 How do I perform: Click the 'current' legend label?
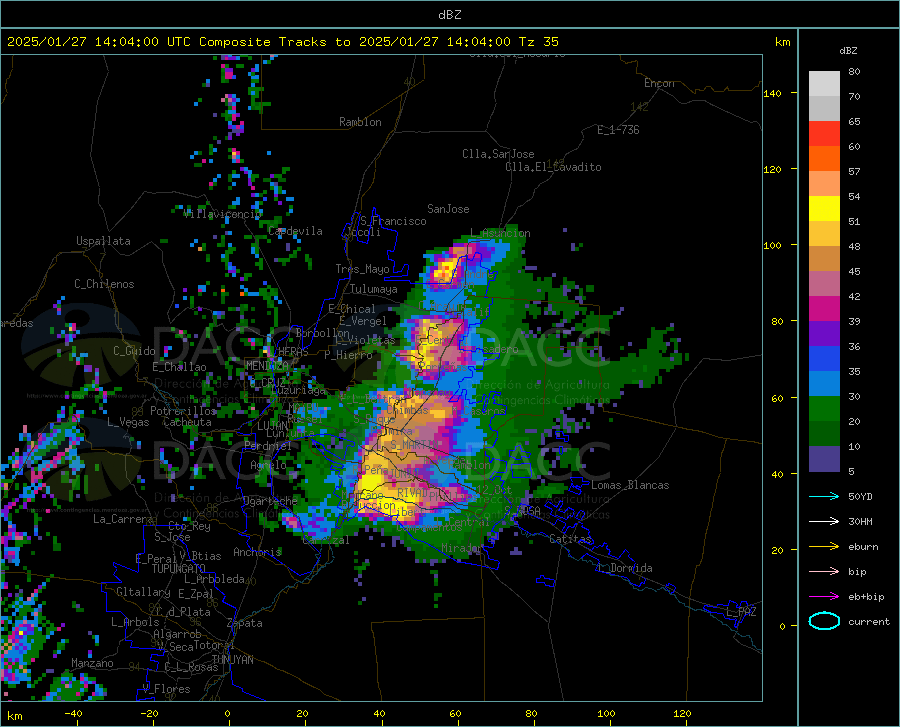click(868, 622)
